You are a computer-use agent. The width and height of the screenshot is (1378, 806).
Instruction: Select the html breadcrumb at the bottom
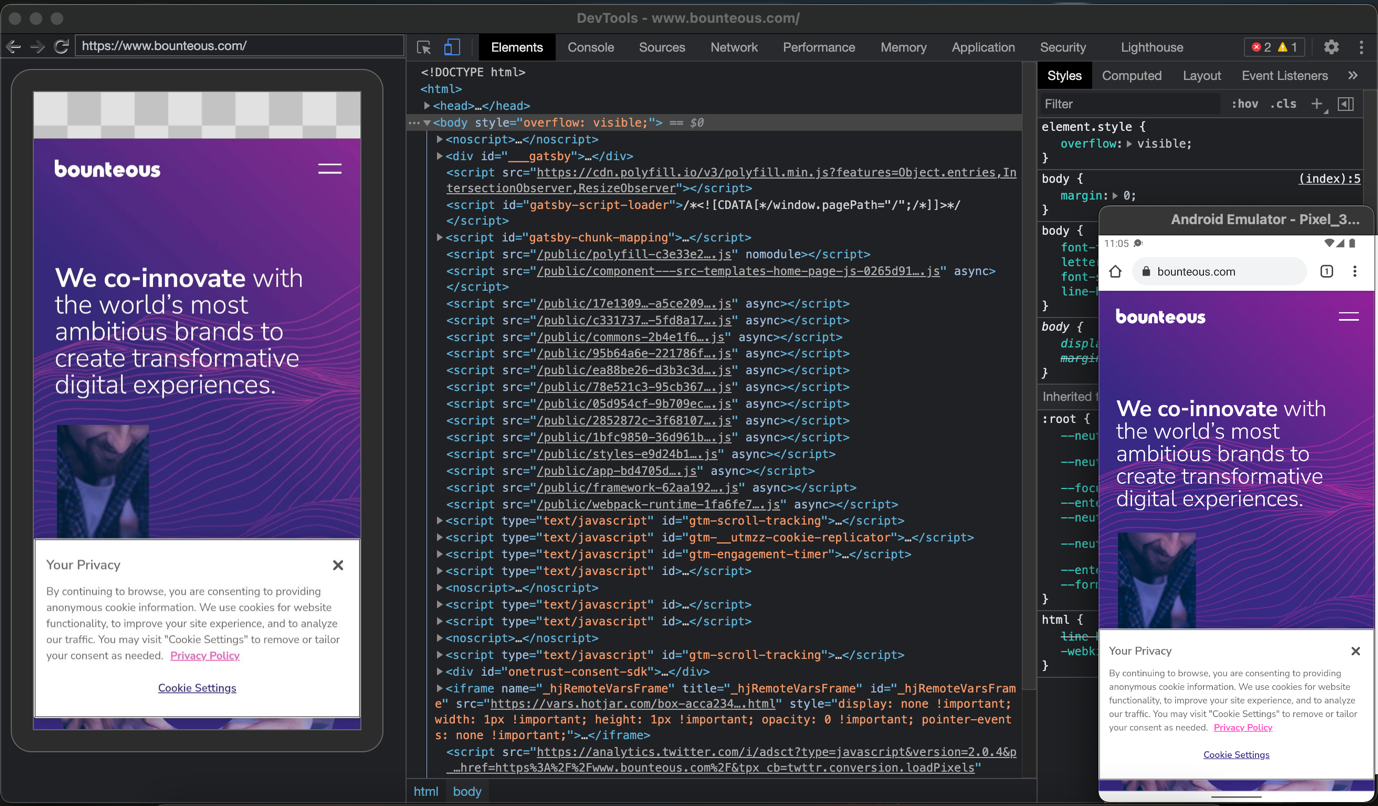point(426,791)
